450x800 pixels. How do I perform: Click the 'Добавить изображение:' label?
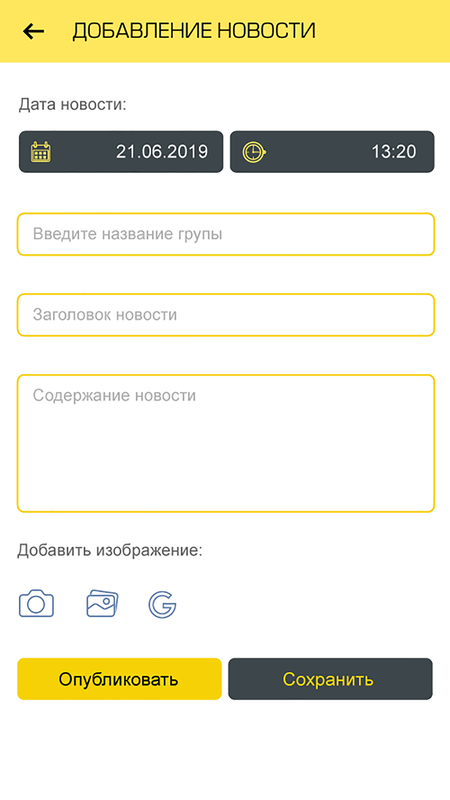coord(110,551)
